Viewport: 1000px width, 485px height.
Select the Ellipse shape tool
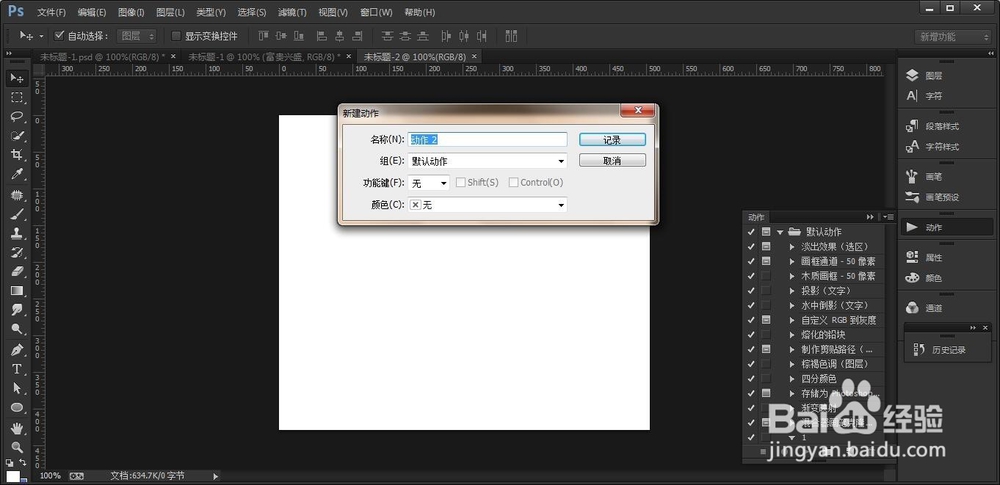point(17,407)
